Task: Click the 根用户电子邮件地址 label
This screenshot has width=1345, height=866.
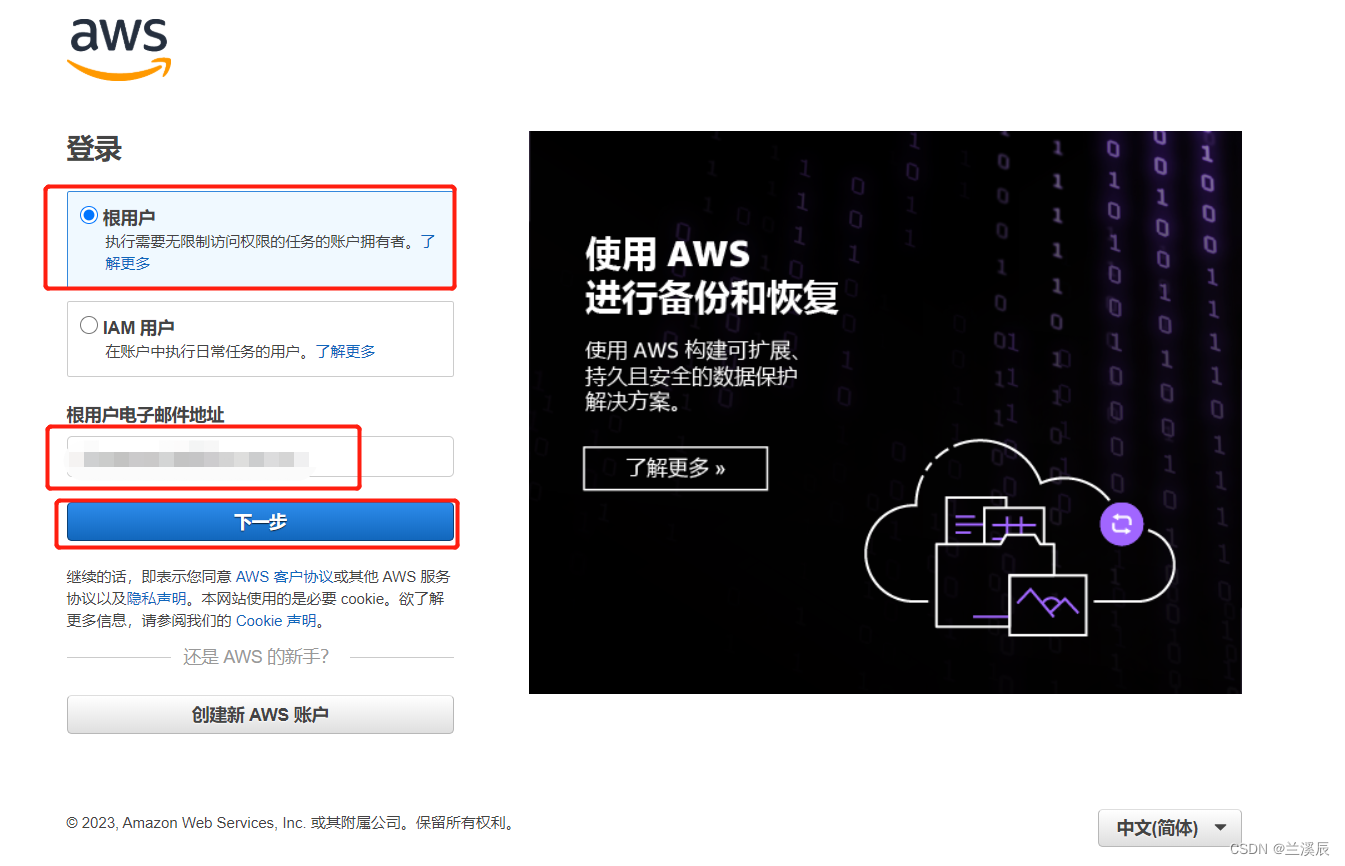Action: [145, 414]
